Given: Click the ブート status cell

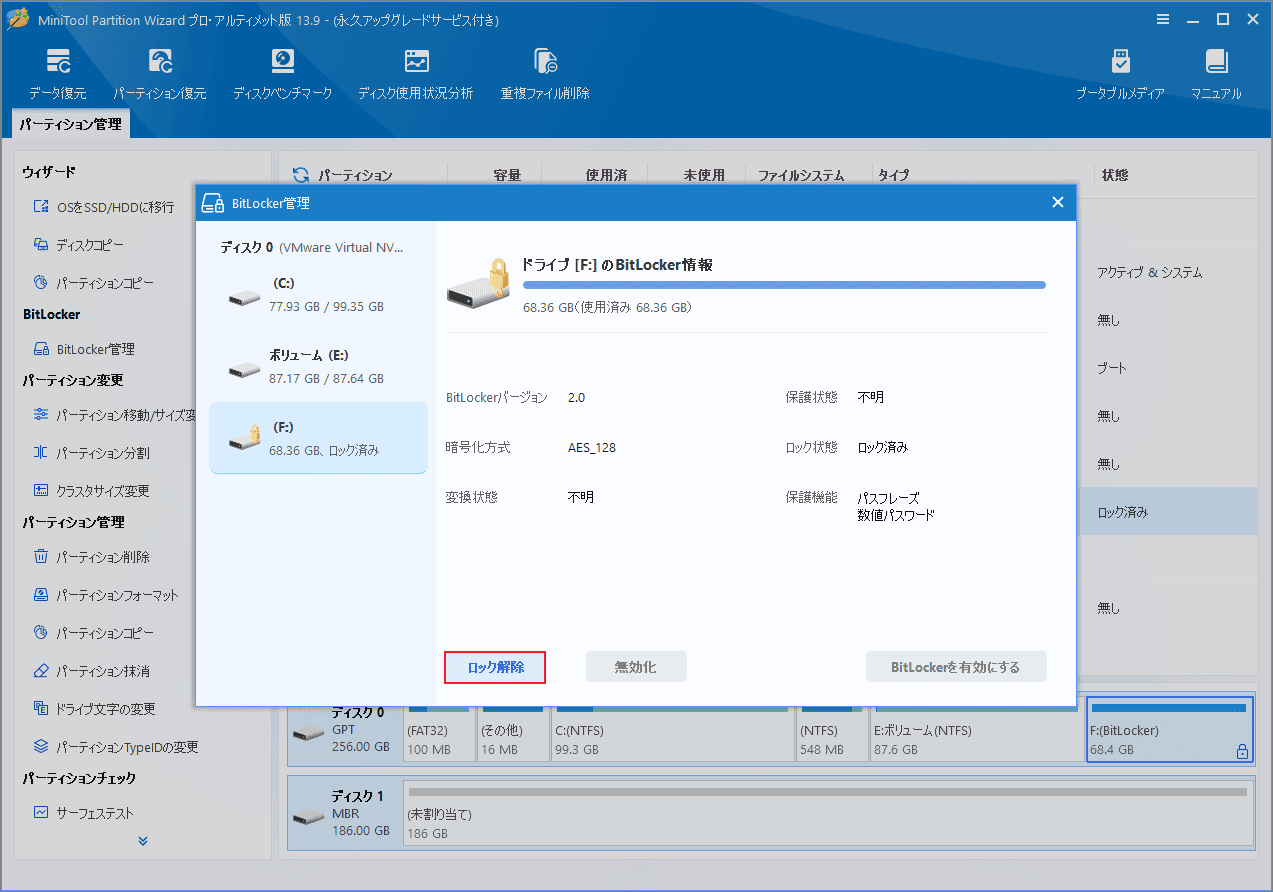Looking at the screenshot, I should pos(1111,368).
